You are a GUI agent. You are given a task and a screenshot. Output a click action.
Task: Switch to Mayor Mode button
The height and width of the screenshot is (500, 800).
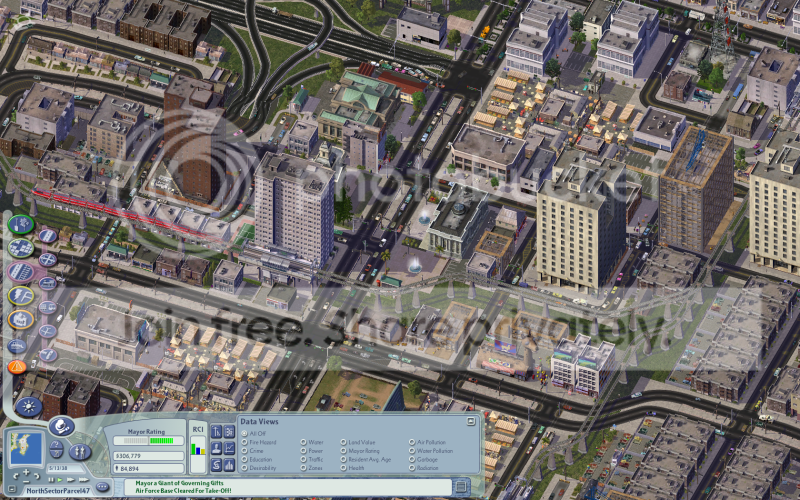click(x=62, y=427)
